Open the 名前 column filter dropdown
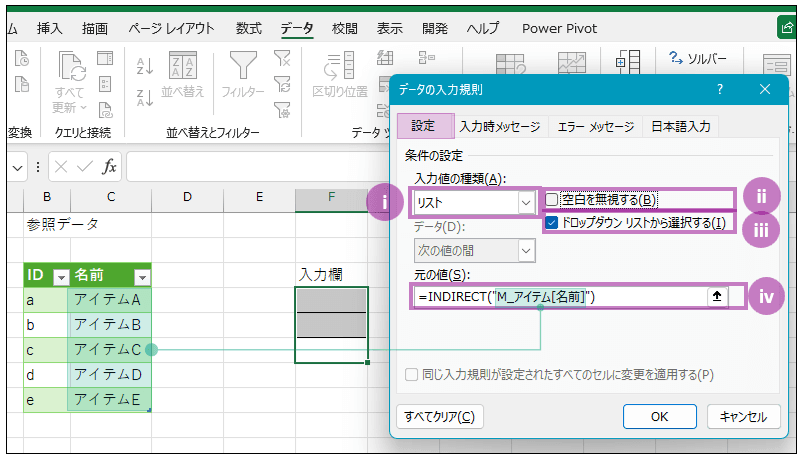Screen dimensions: 805x460 (x=142, y=278)
